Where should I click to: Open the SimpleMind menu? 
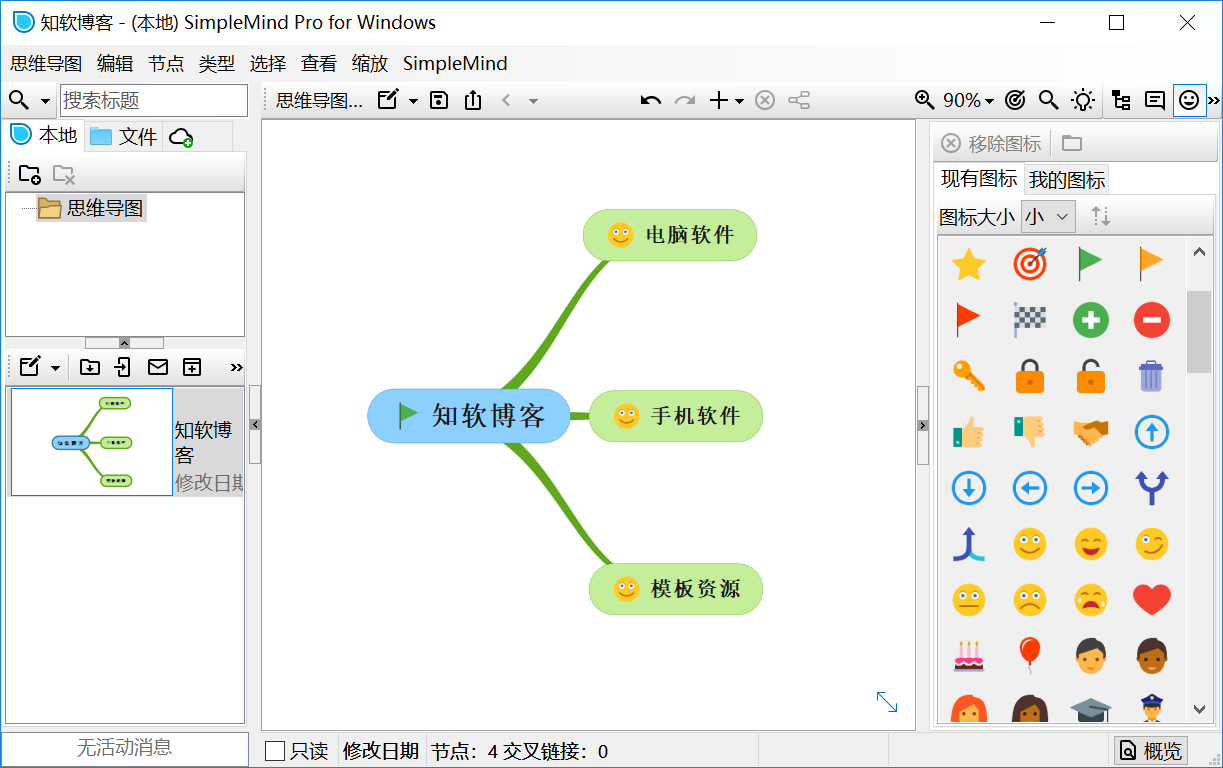point(455,64)
